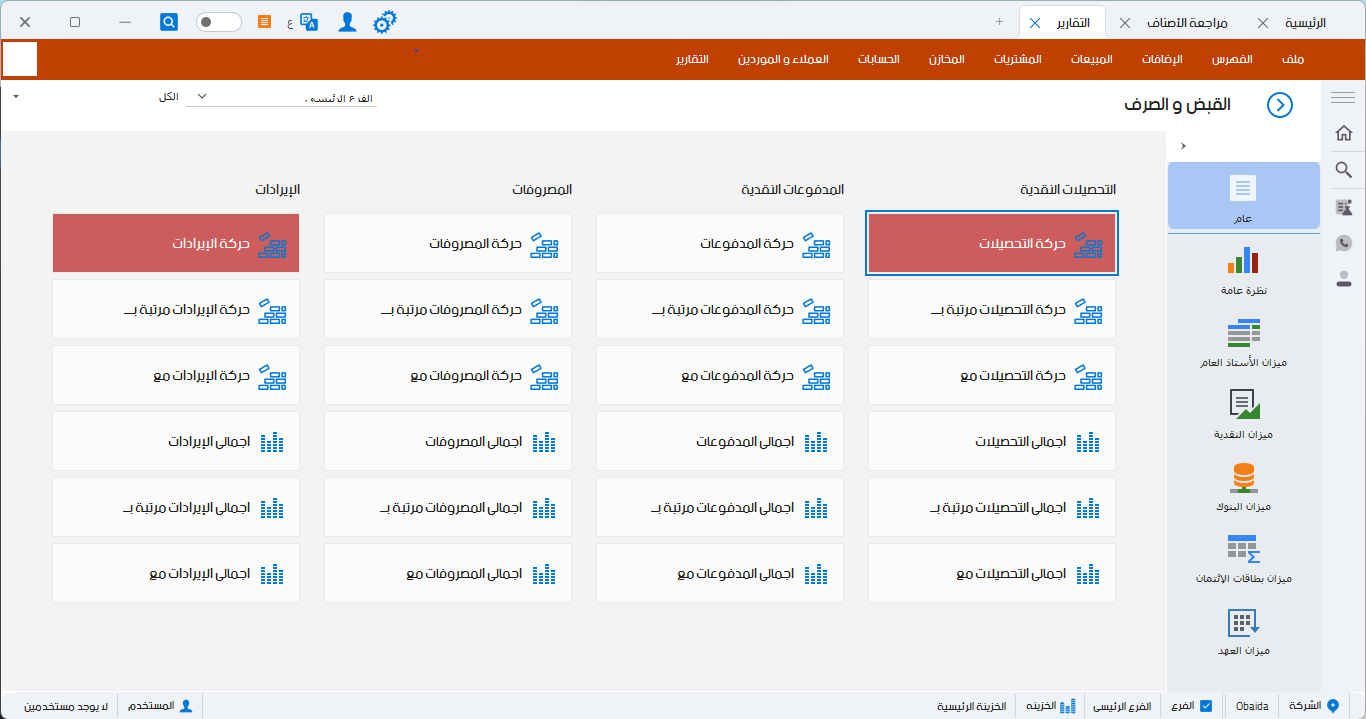The image size is (1366, 719).
Task: Open the branch selection dropdown
Action: pyautogui.click(x=202, y=96)
